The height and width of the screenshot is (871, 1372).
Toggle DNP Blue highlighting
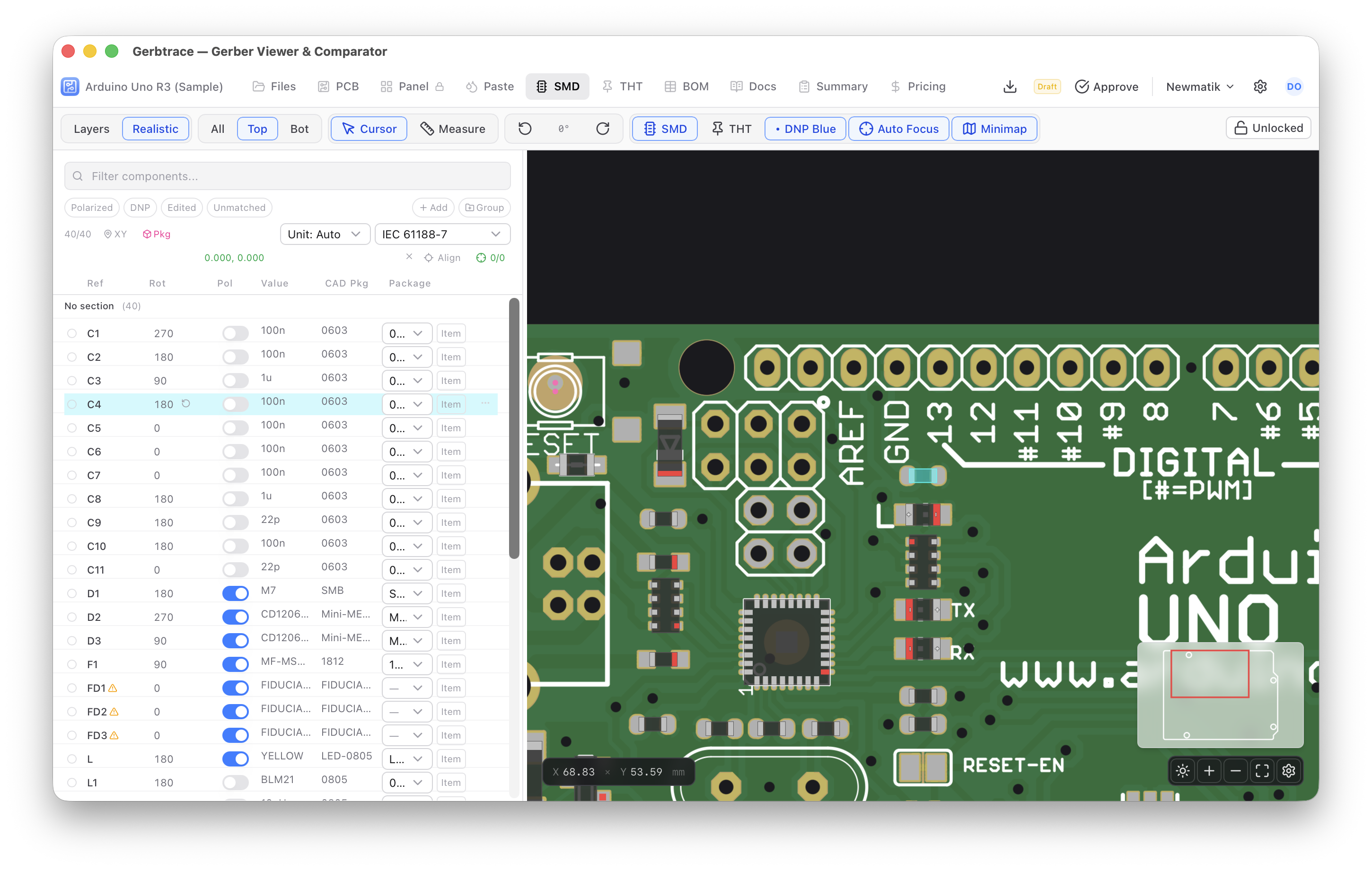(x=805, y=129)
